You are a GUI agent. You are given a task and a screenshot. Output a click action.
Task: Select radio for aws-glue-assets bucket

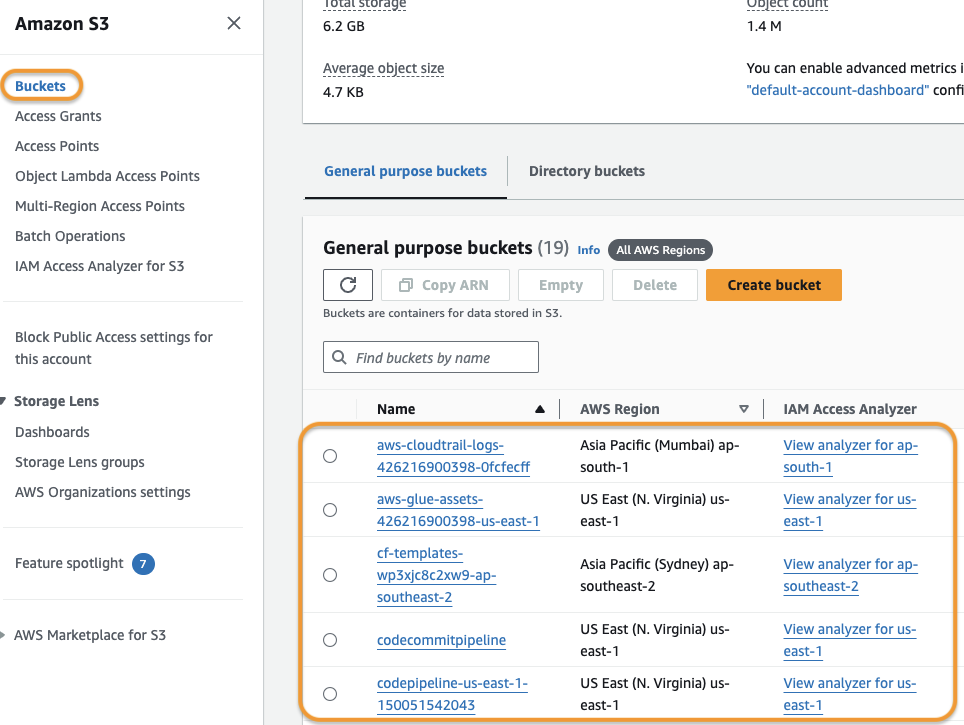(330, 510)
